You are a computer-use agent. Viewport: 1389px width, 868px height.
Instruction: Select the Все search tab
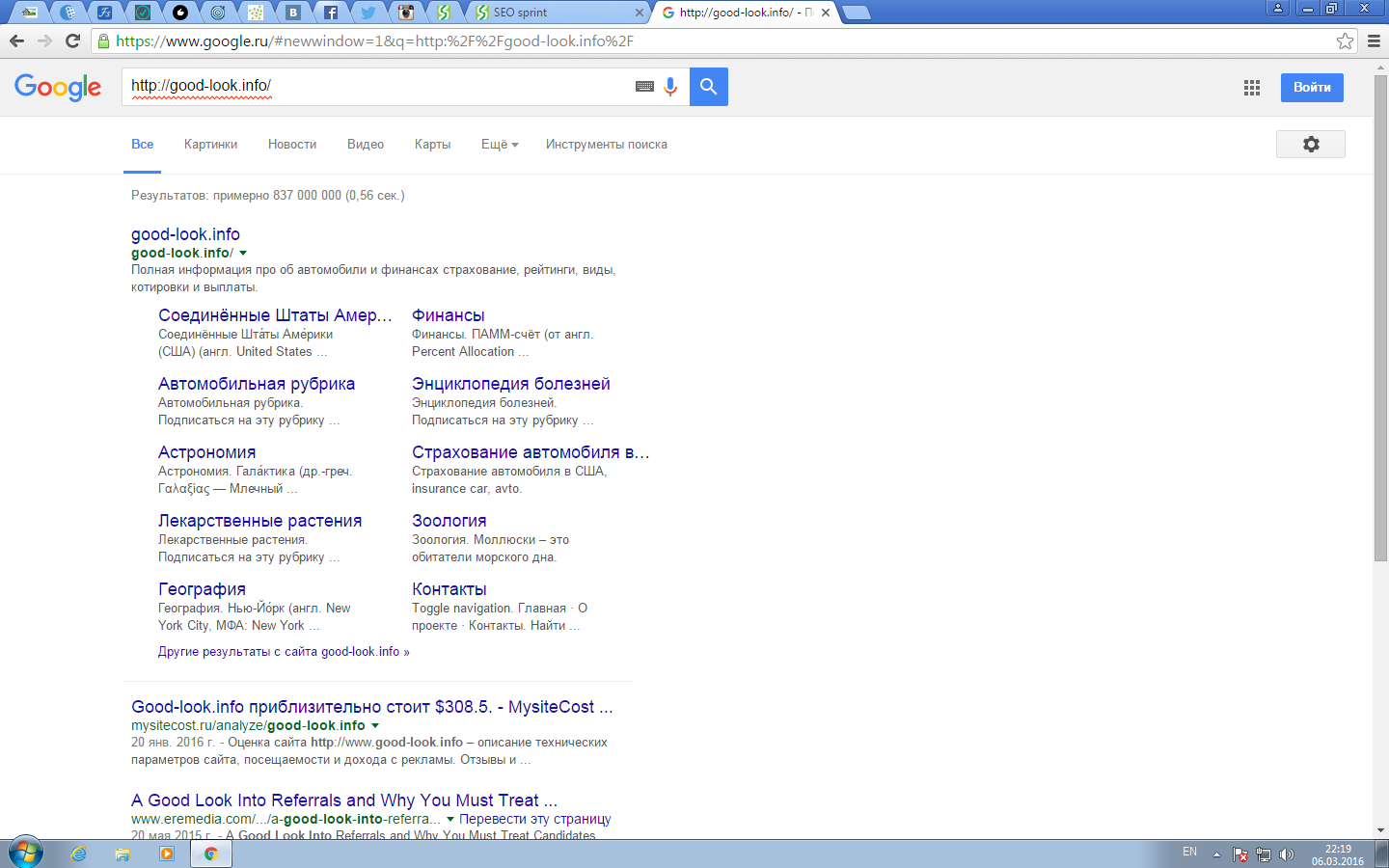tap(143, 144)
